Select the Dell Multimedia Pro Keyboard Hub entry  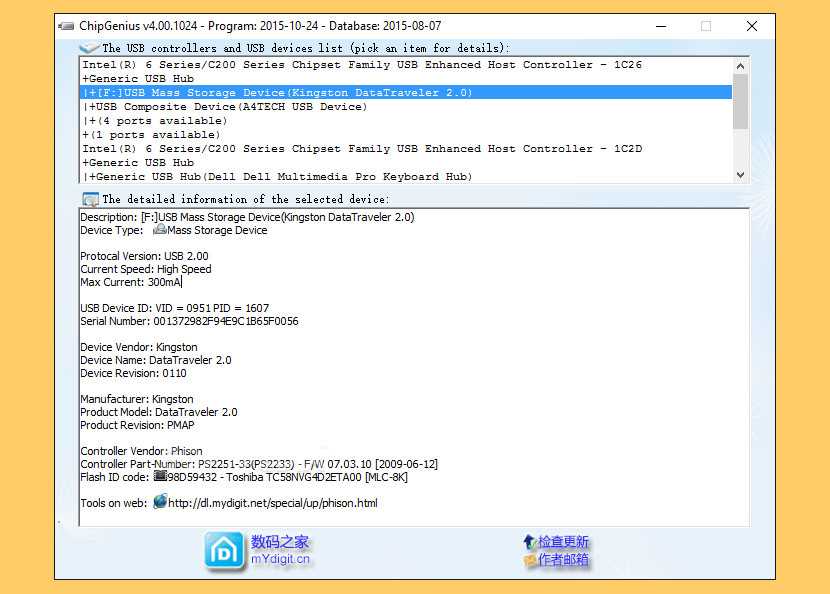(279, 177)
